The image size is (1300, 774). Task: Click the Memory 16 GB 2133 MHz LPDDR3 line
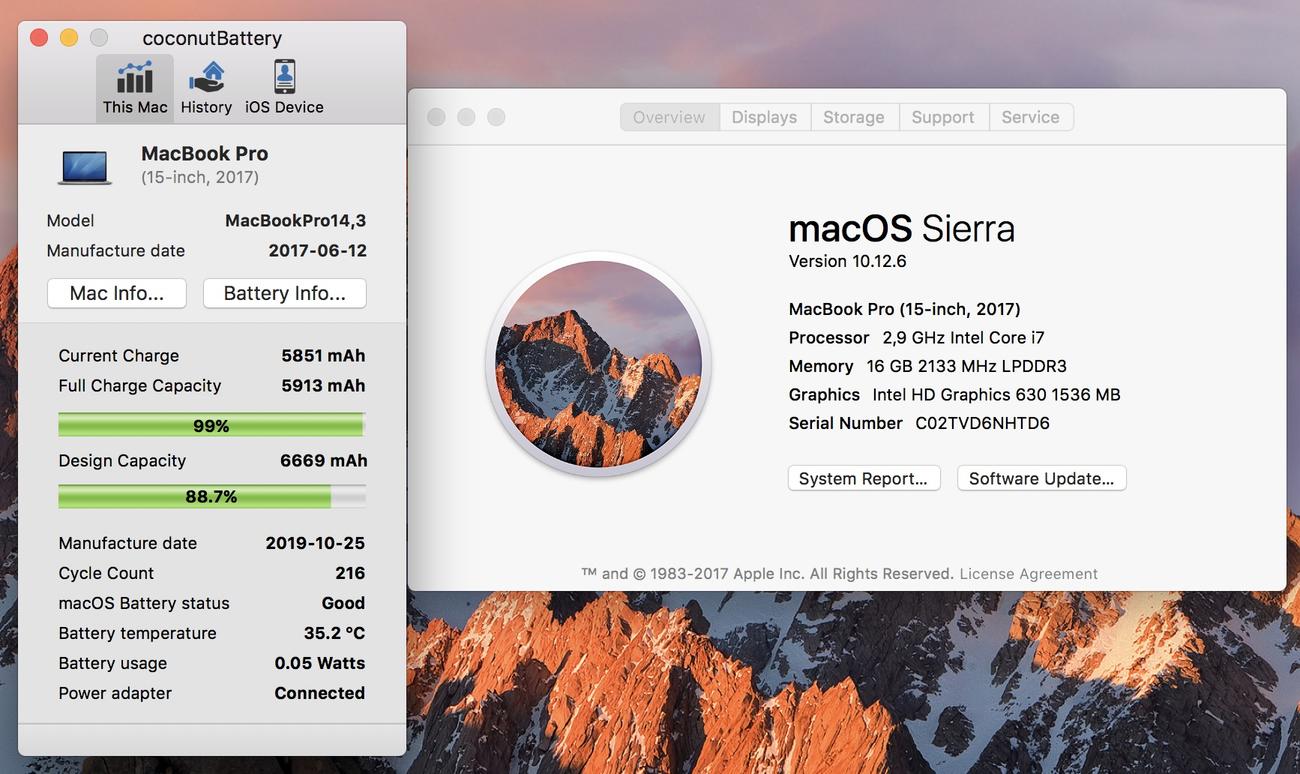coord(927,366)
